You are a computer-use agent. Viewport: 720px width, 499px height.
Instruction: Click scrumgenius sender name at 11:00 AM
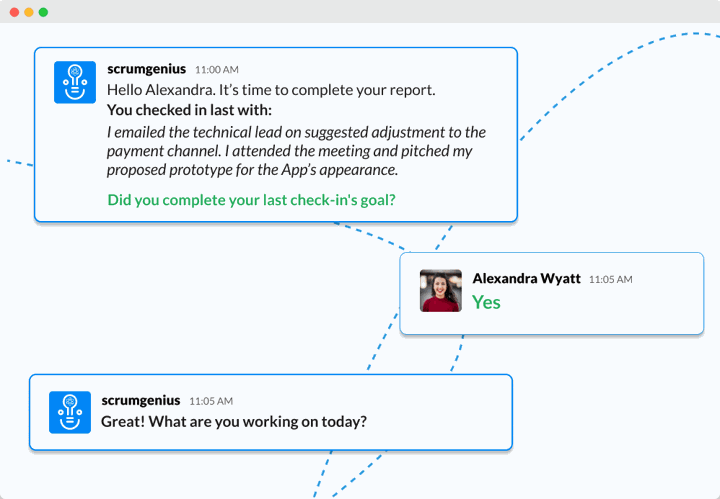(146, 69)
